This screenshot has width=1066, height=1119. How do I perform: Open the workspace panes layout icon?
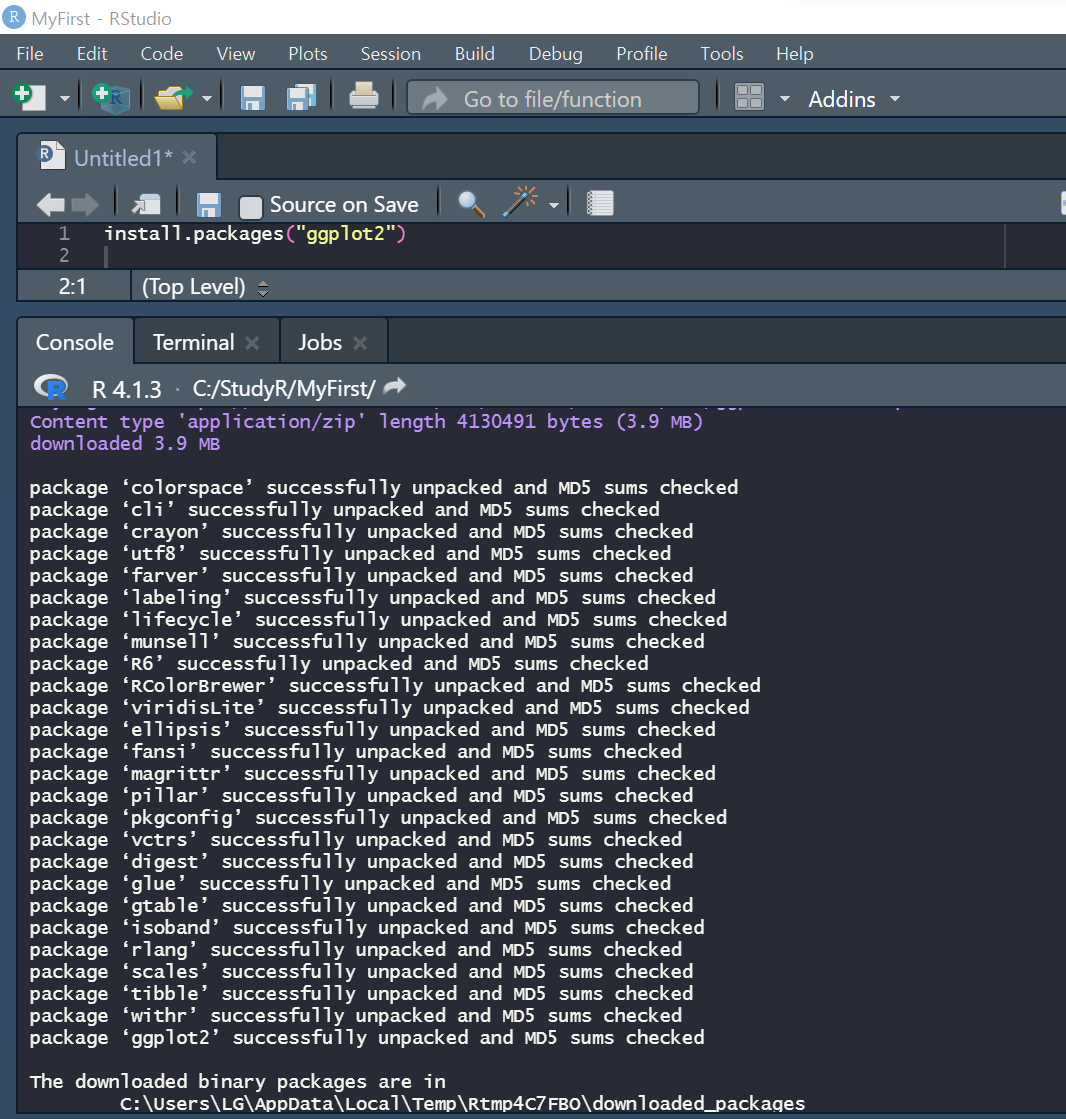pos(749,97)
